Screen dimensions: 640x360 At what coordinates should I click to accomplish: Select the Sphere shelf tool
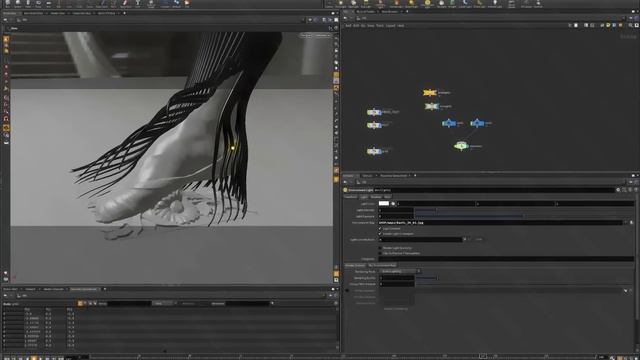click(x=18, y=4)
